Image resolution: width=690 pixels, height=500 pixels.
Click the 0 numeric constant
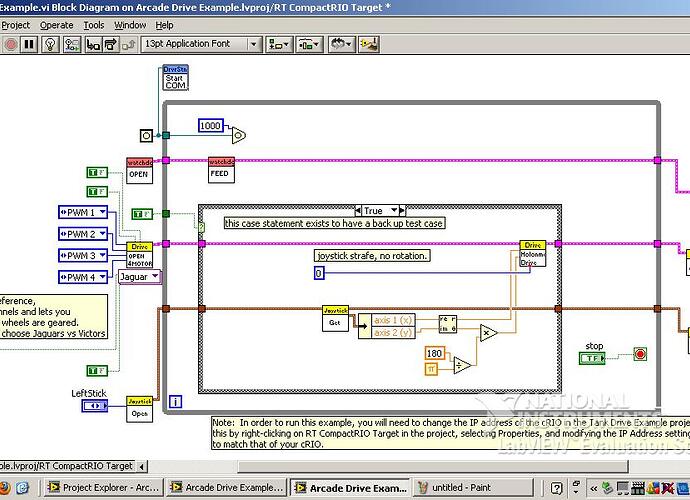click(x=319, y=273)
